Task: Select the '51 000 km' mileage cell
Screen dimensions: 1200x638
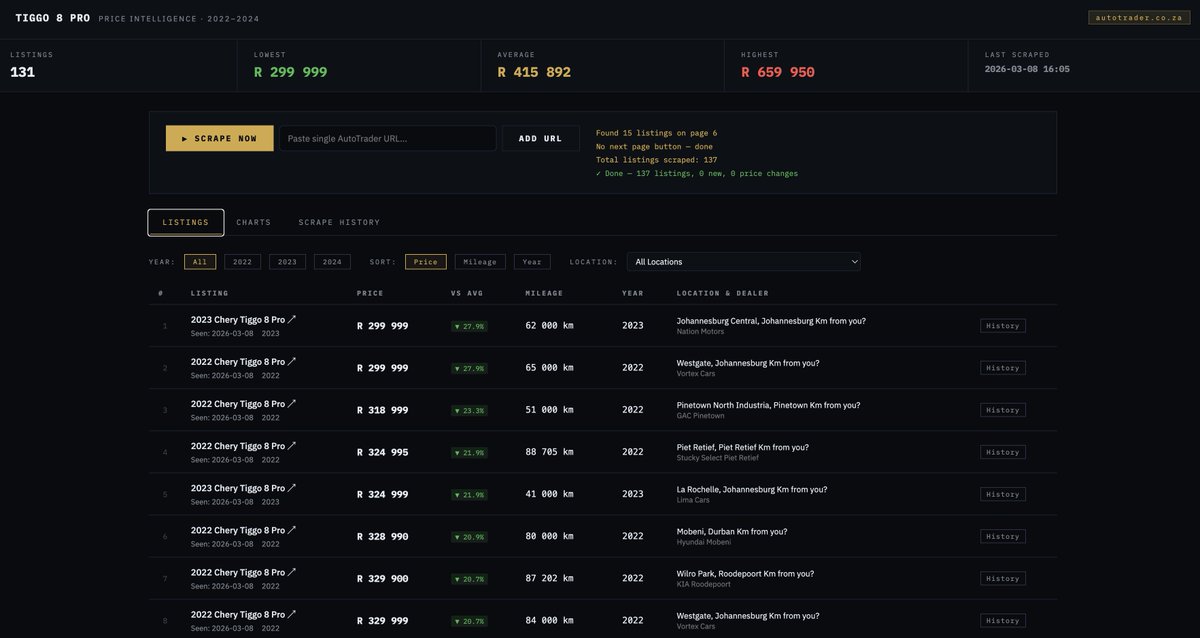Action: (550, 410)
